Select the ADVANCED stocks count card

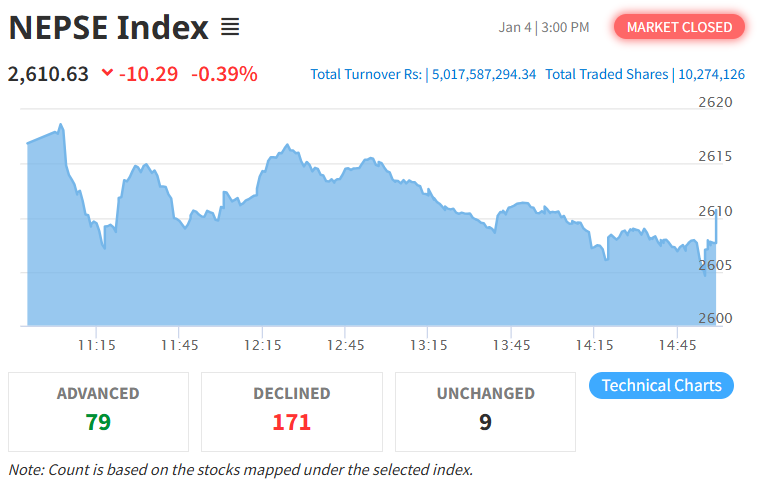coord(98,411)
